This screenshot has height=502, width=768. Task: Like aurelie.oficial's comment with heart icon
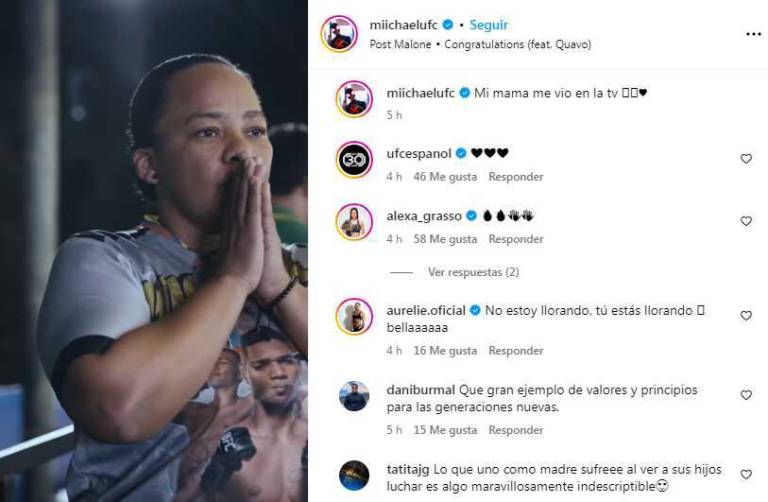tap(746, 316)
